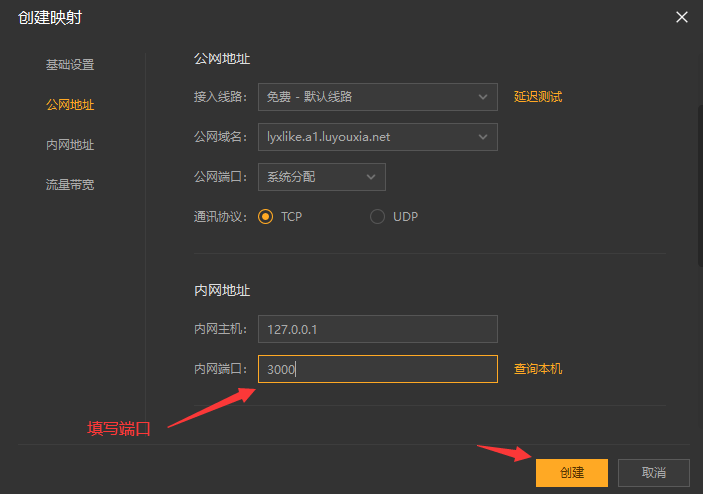Open the 基础设置 section
This screenshot has width=703, height=494.
click(x=70, y=65)
